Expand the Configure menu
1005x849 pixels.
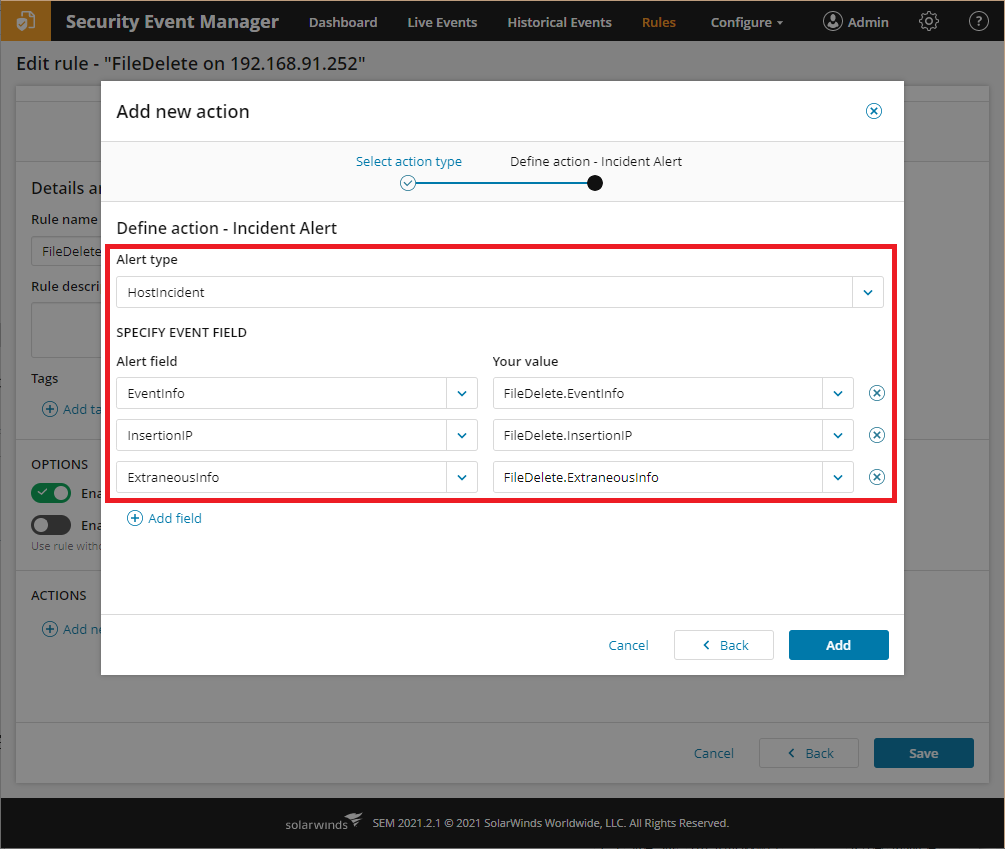pos(747,22)
